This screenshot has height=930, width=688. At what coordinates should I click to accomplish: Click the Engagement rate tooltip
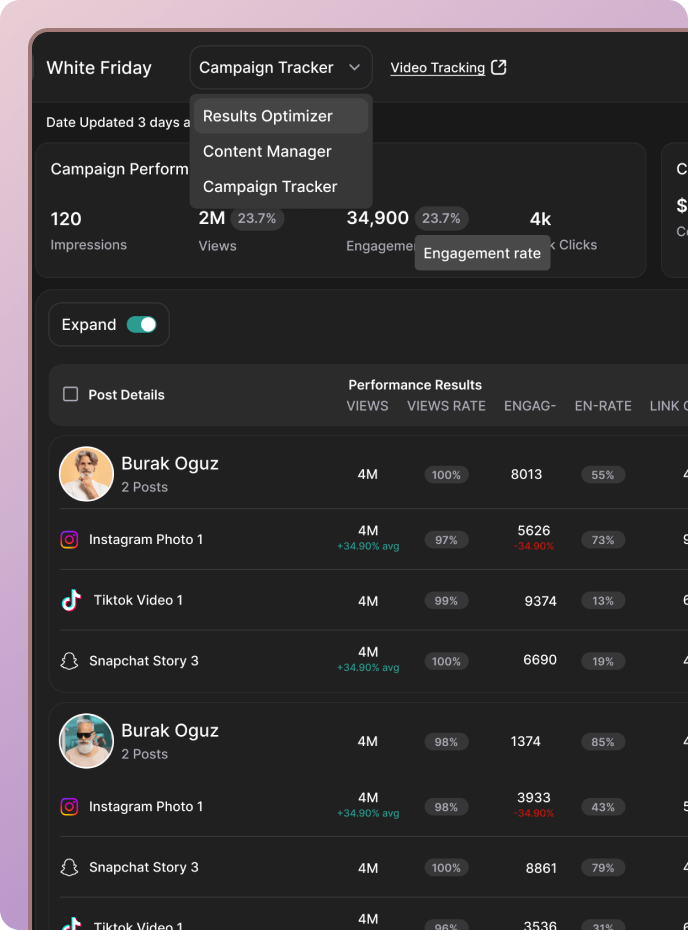pyautogui.click(x=482, y=253)
